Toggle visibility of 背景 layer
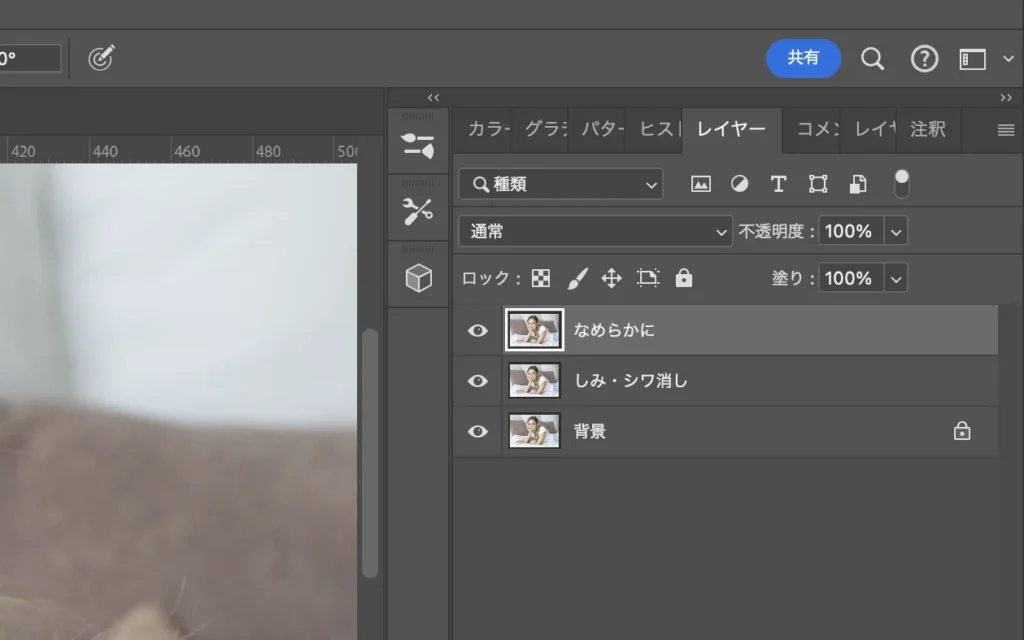Image resolution: width=1024 pixels, height=640 pixels. pos(478,431)
